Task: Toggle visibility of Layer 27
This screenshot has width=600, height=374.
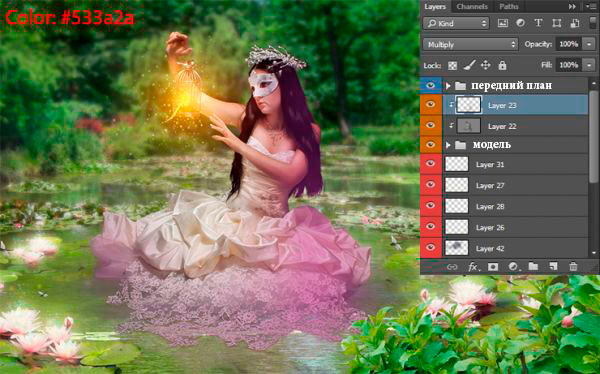Action: 430,185
